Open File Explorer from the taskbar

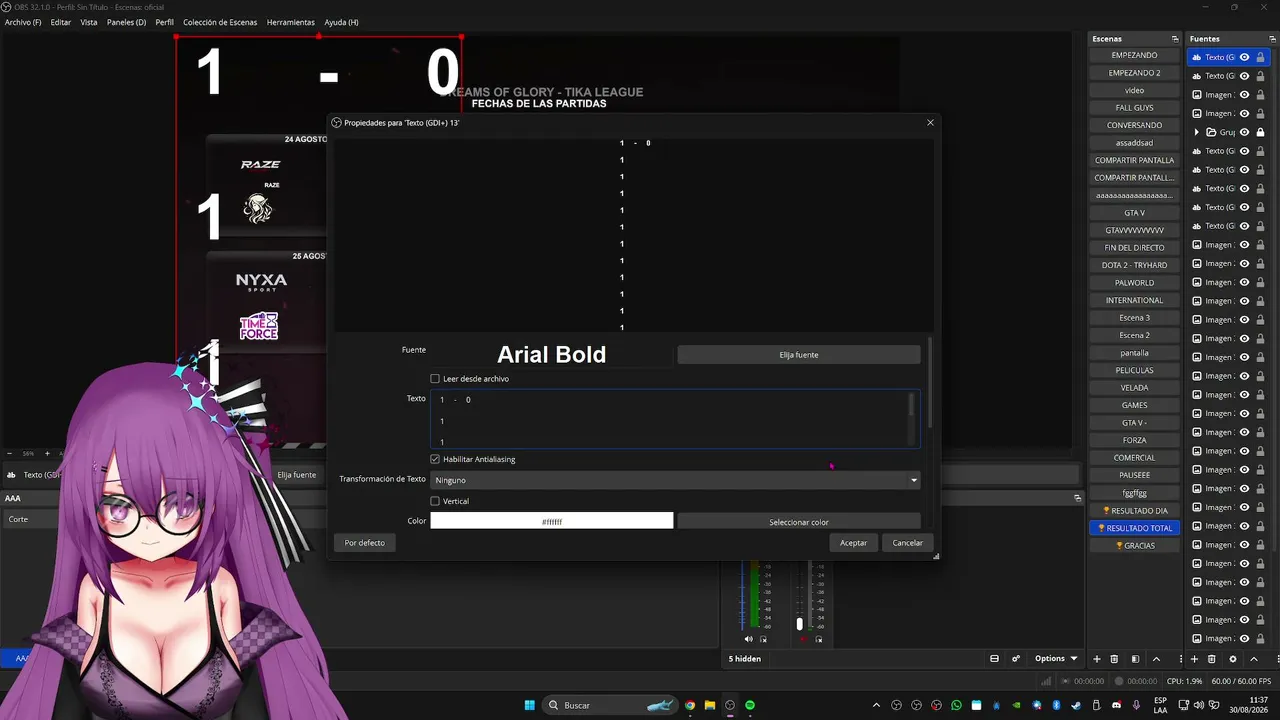[710, 705]
